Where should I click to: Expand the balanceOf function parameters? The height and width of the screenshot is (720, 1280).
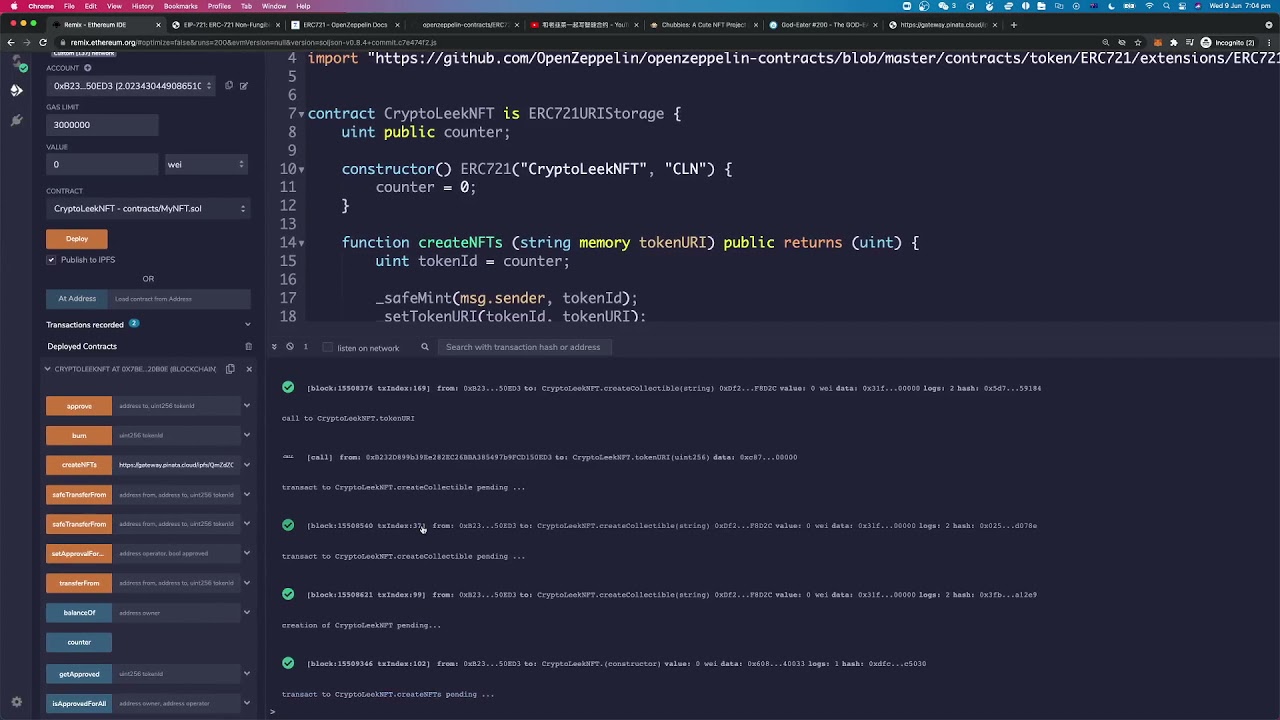(x=247, y=613)
